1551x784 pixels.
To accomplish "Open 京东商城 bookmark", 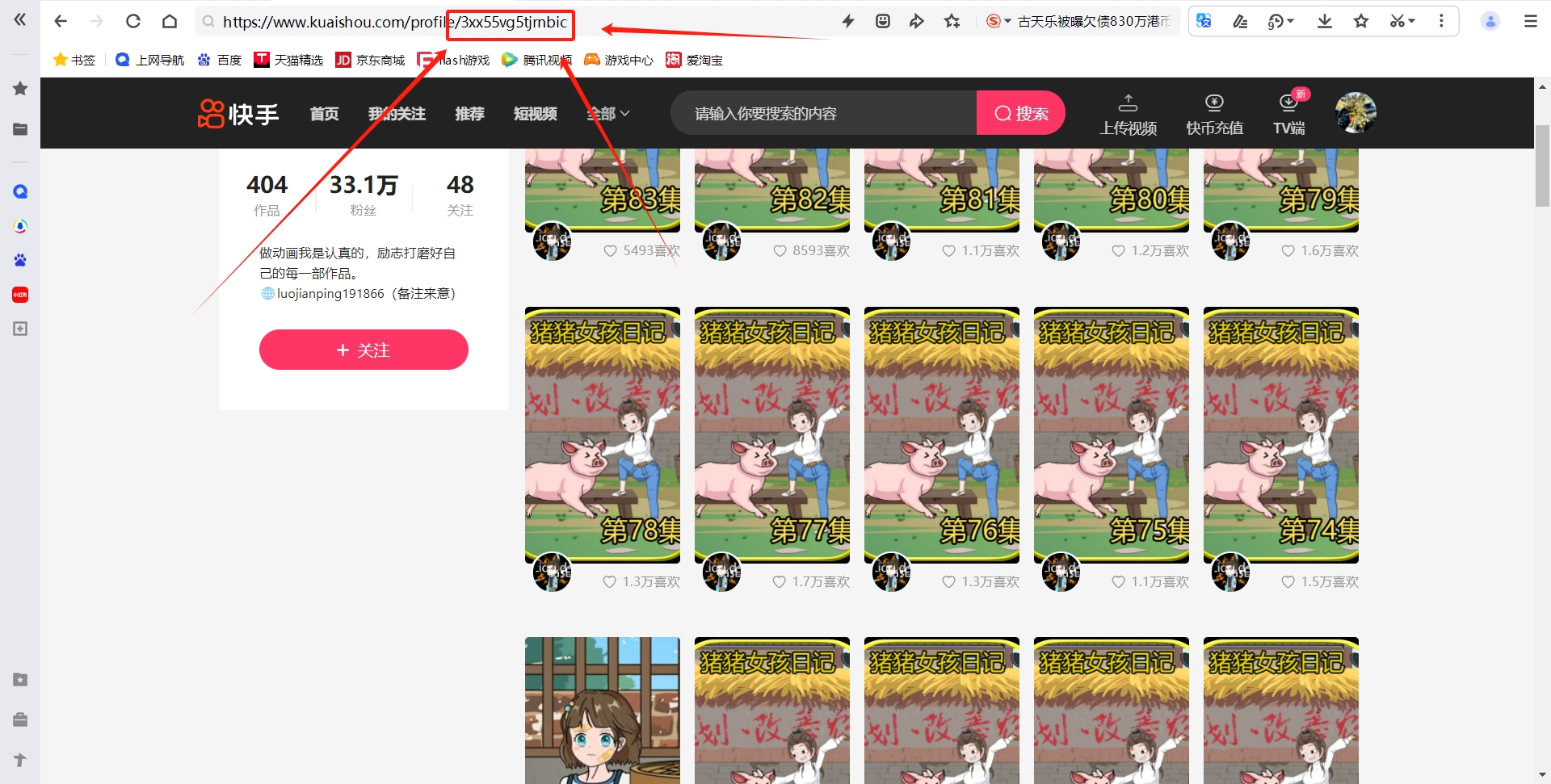I will pyautogui.click(x=370, y=60).
